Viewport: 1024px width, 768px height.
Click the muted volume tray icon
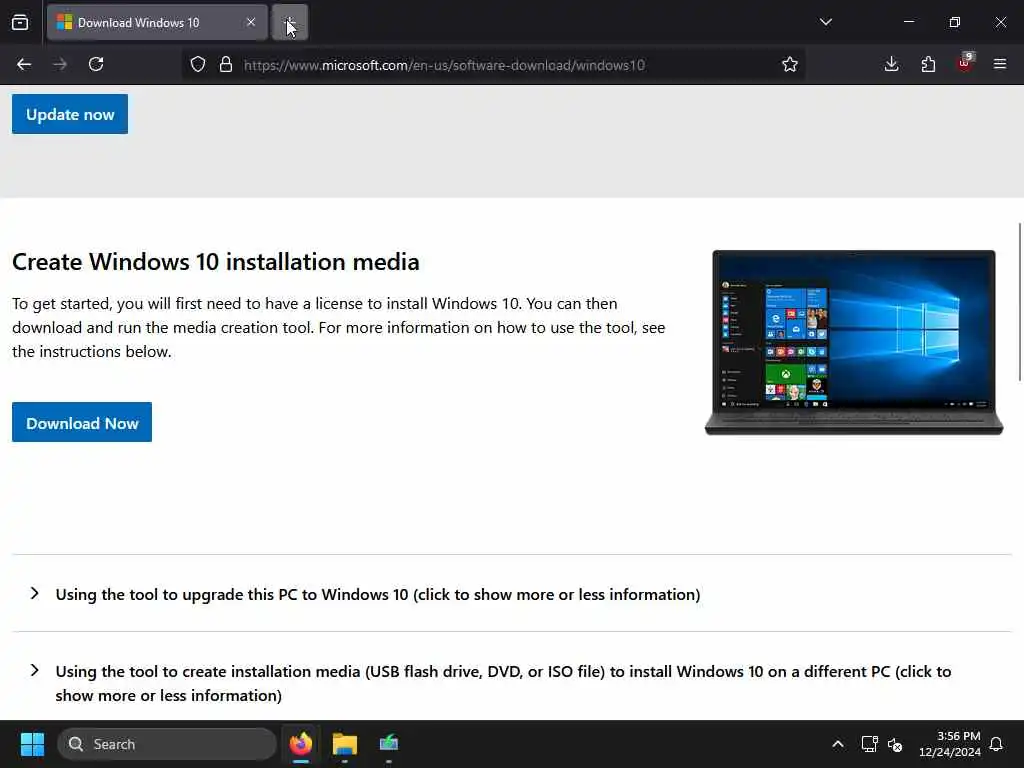pos(895,744)
